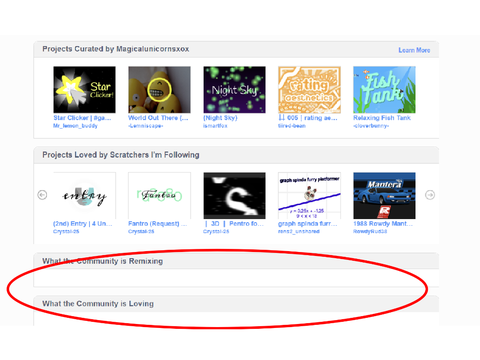The image size is (480, 360).
Task: Click the Fantro (Request) title link
Action: pyautogui.click(x=158, y=224)
